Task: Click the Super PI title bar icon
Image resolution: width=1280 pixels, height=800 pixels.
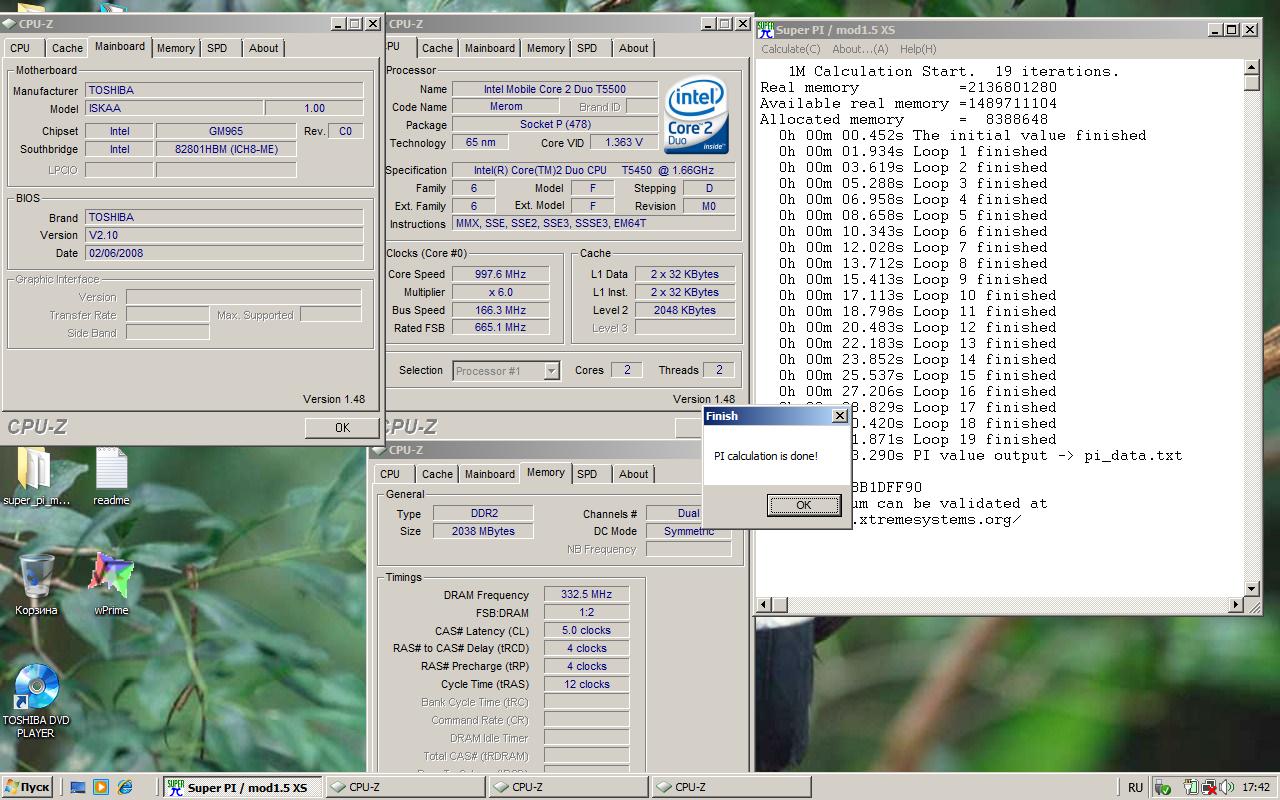Action: (x=765, y=30)
